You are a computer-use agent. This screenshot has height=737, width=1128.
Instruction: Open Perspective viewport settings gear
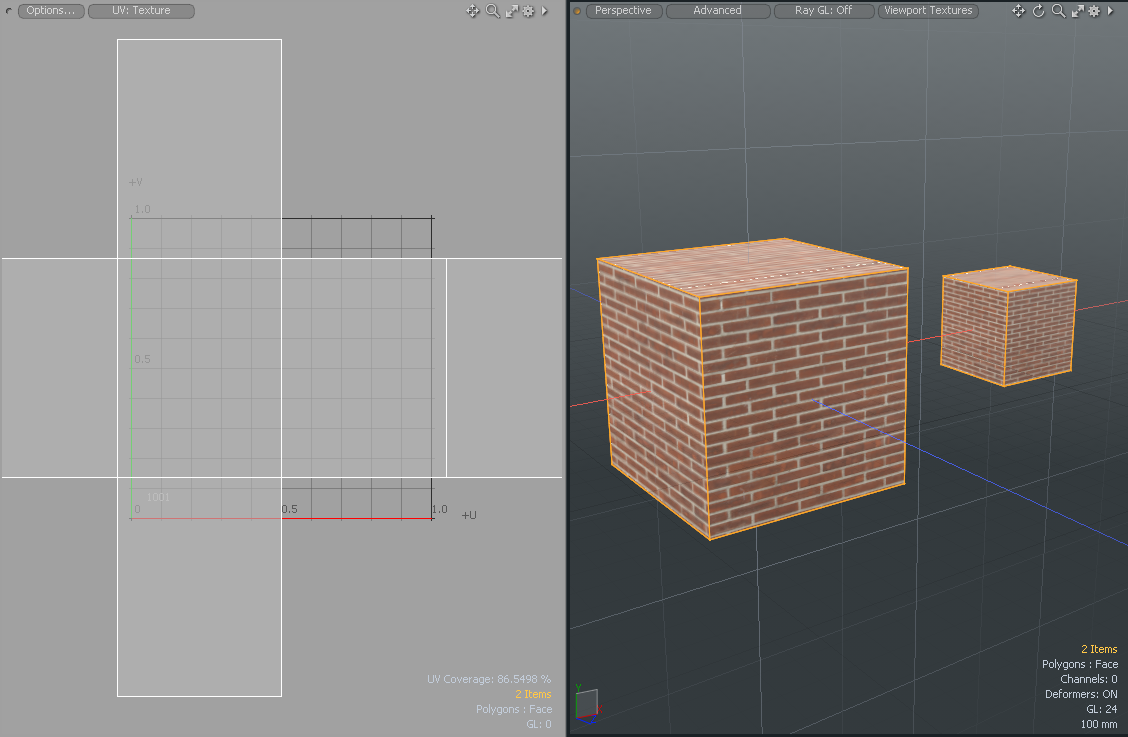tap(1093, 11)
